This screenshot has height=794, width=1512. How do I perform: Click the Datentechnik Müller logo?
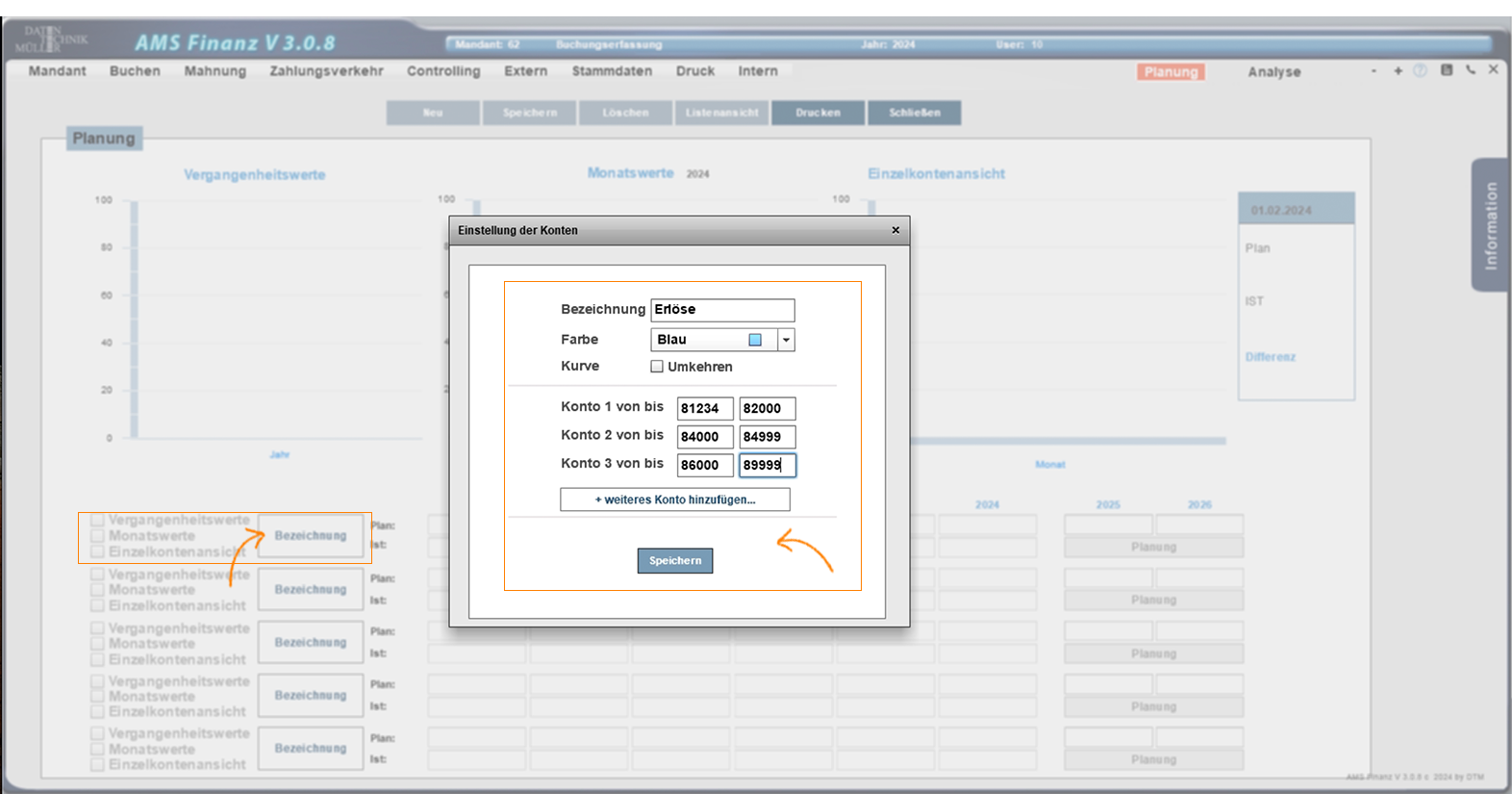(51, 39)
